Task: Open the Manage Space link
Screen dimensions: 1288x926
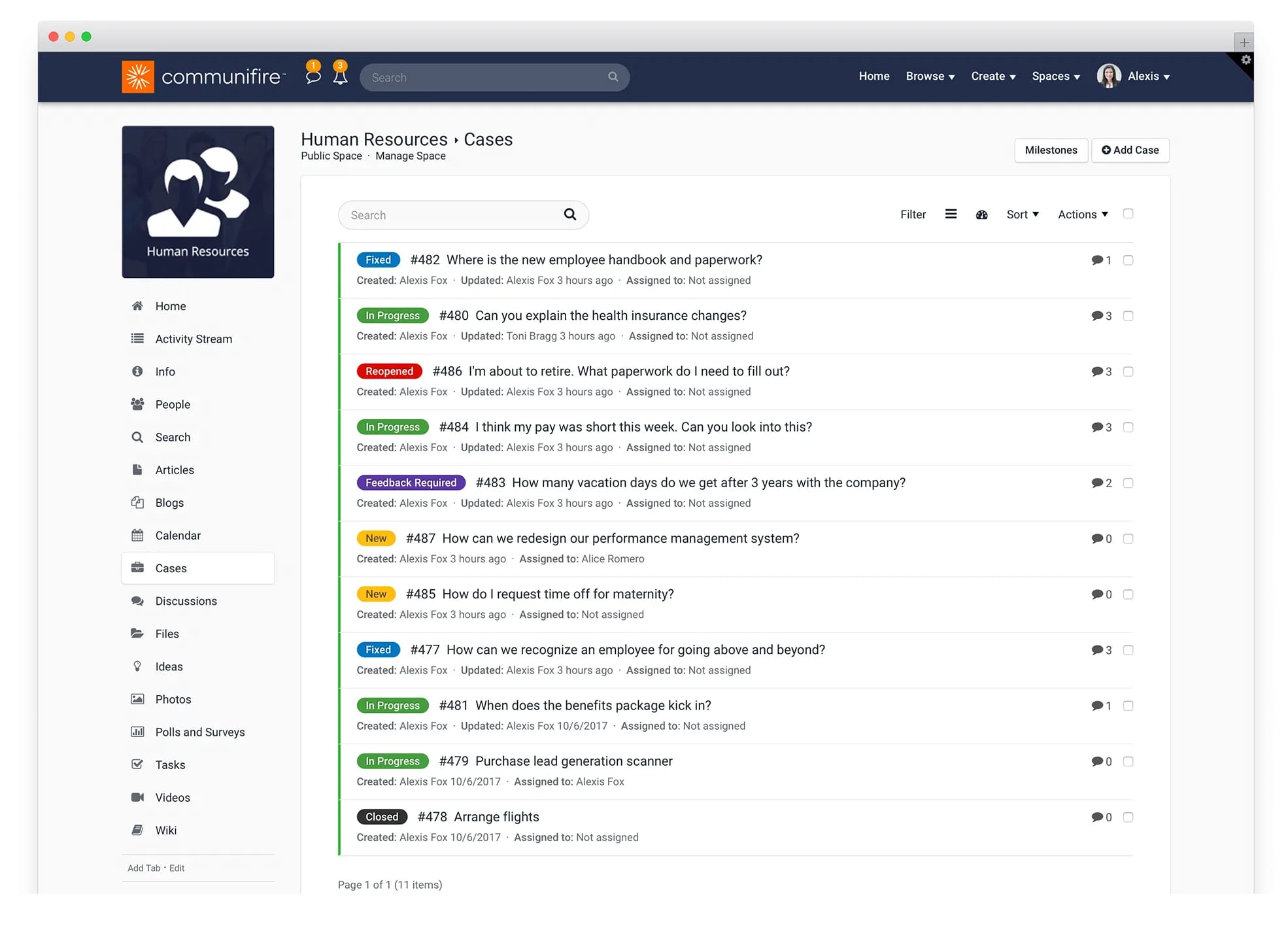Action: [x=411, y=156]
